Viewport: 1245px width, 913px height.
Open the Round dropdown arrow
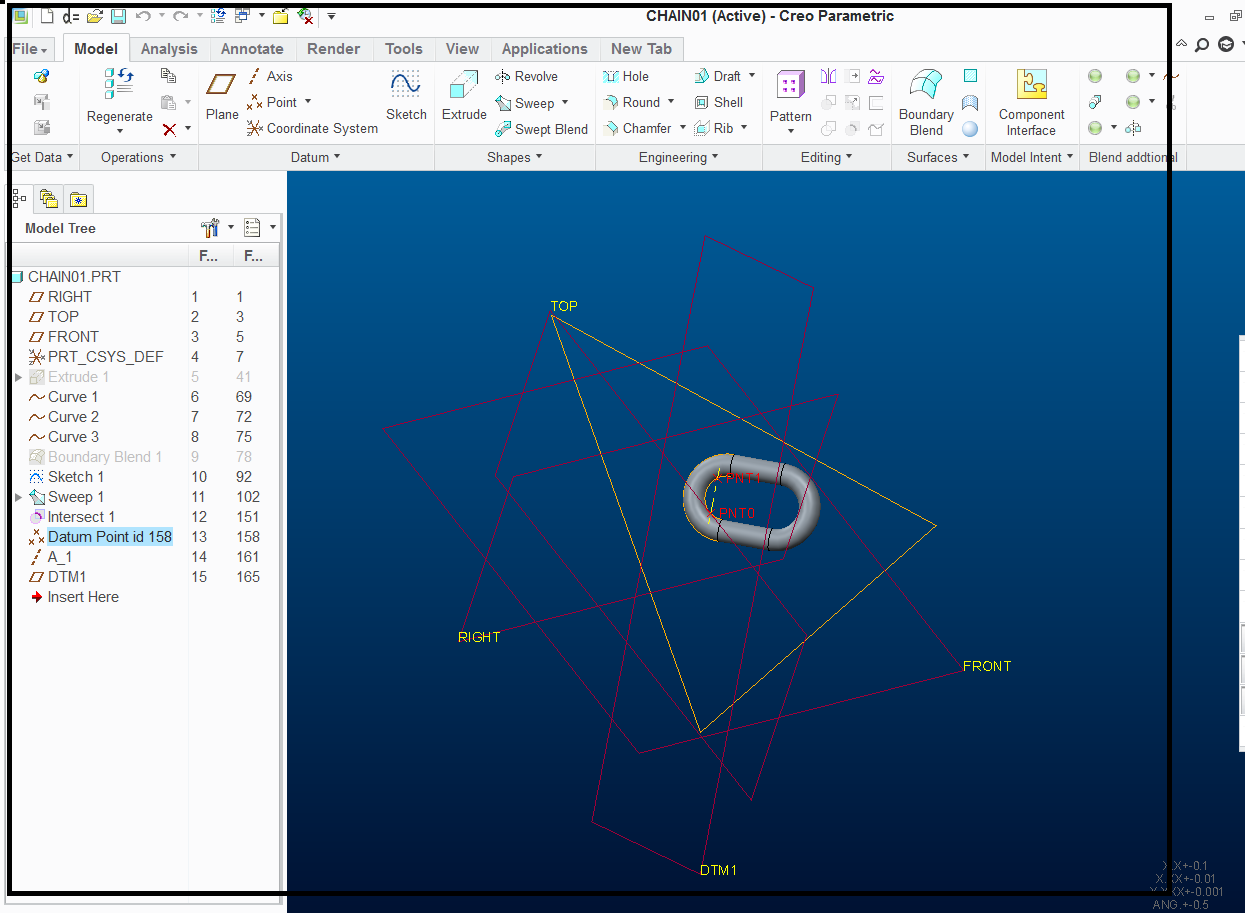point(671,102)
